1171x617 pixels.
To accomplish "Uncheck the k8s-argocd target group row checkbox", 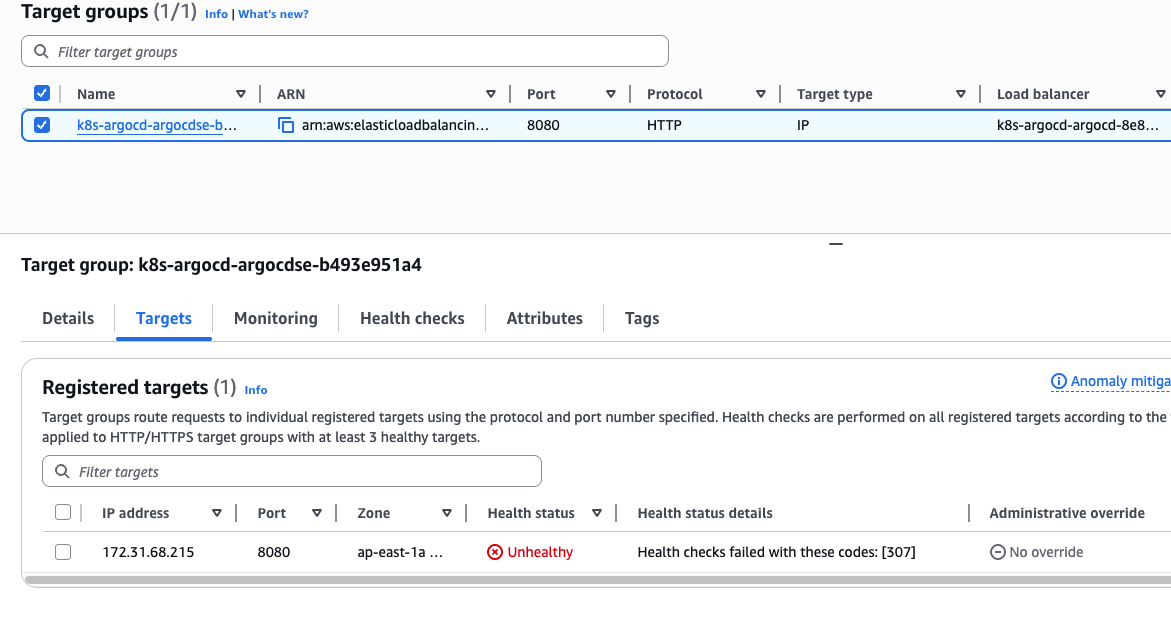I will click(42, 125).
